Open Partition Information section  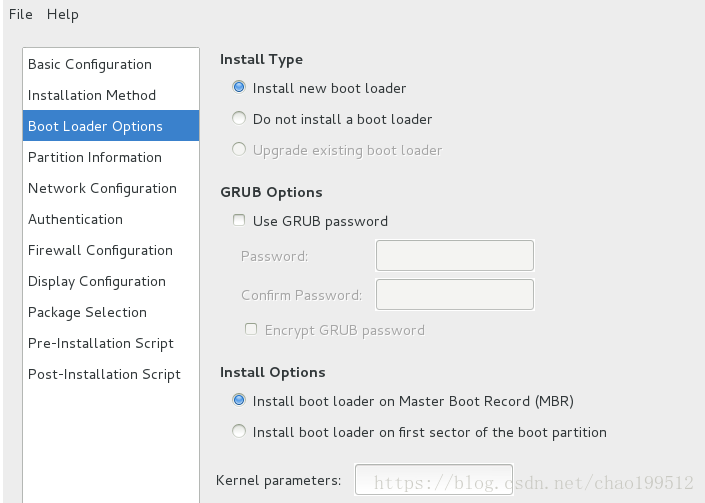111,157
